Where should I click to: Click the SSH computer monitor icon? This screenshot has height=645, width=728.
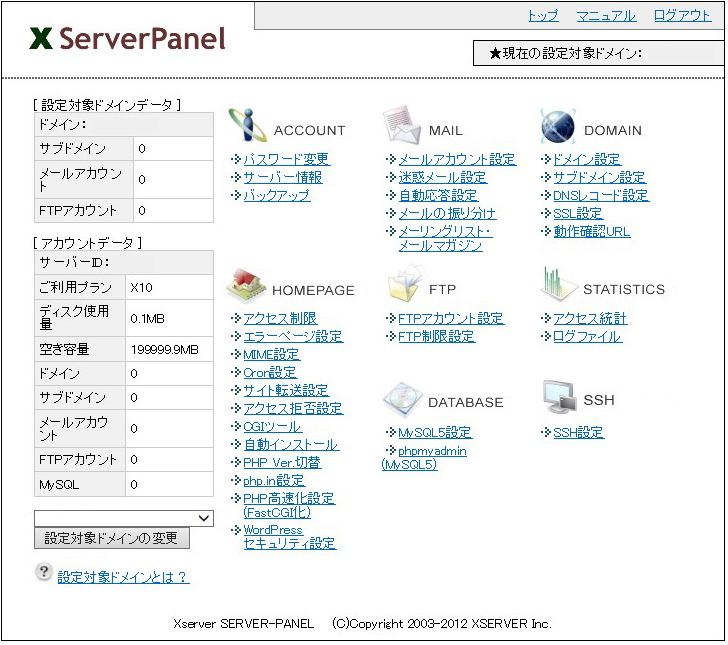[x=558, y=398]
